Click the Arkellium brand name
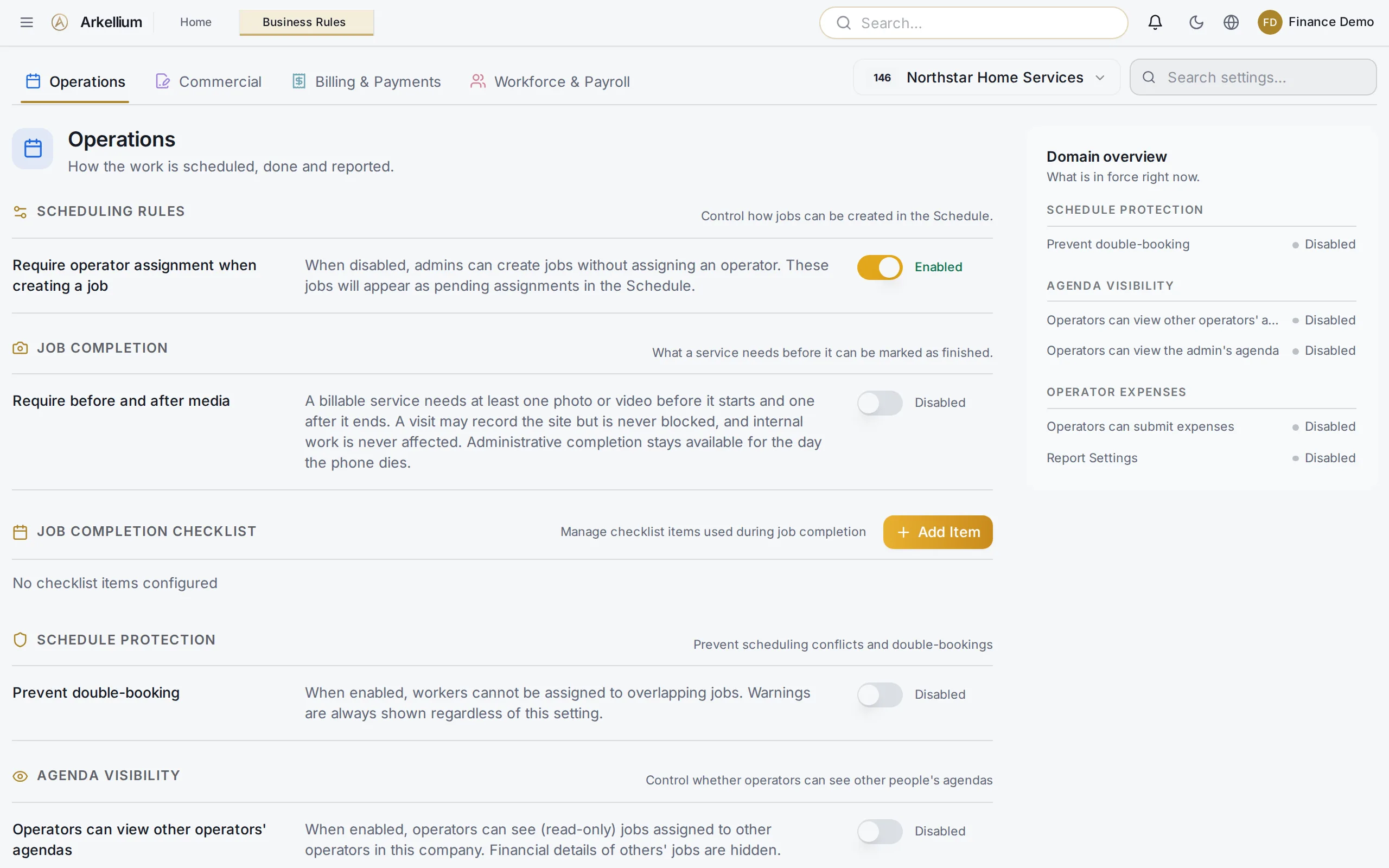The width and height of the screenshot is (1389, 868). (x=111, y=22)
